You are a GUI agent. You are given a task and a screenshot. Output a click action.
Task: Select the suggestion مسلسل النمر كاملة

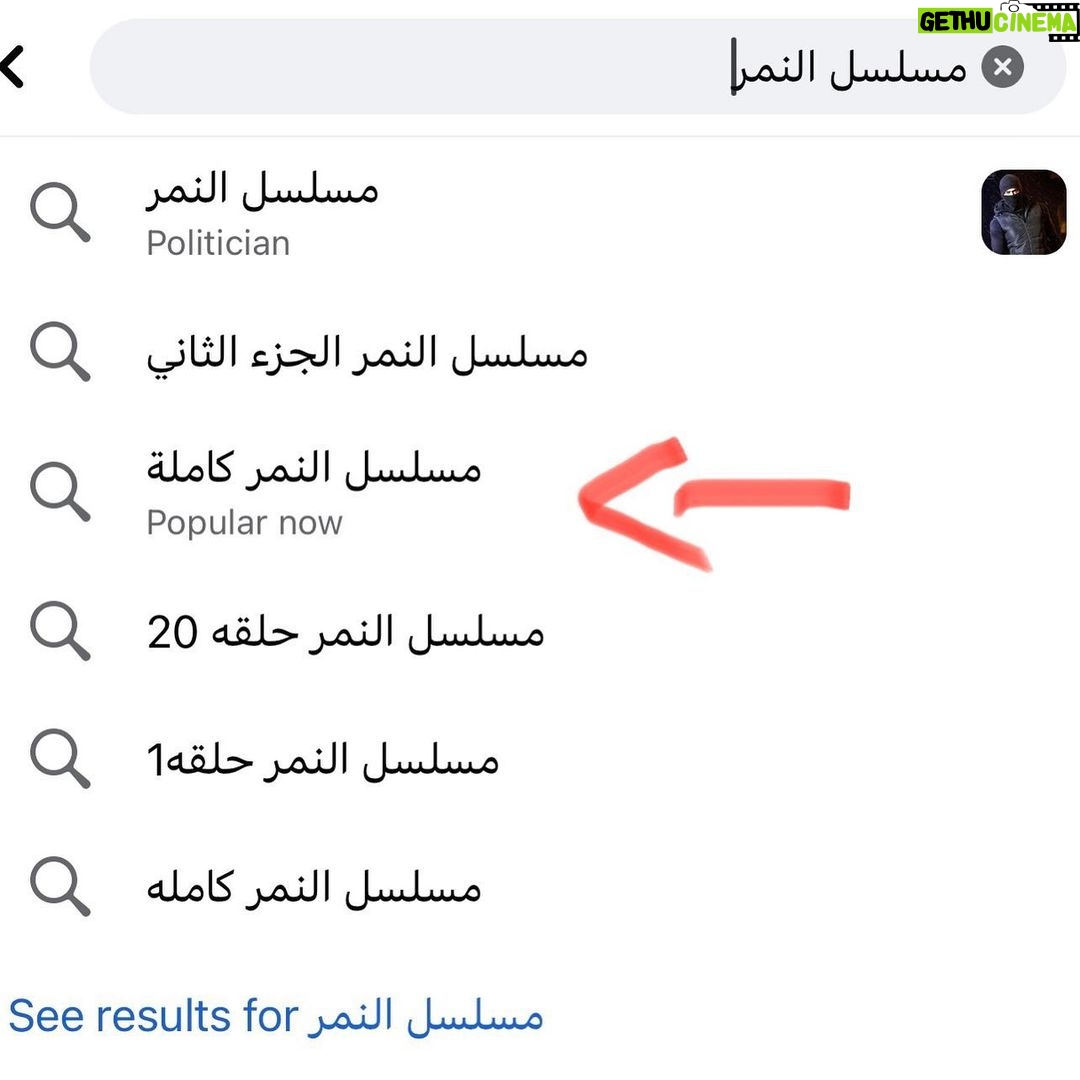pyautogui.click(x=540, y=492)
